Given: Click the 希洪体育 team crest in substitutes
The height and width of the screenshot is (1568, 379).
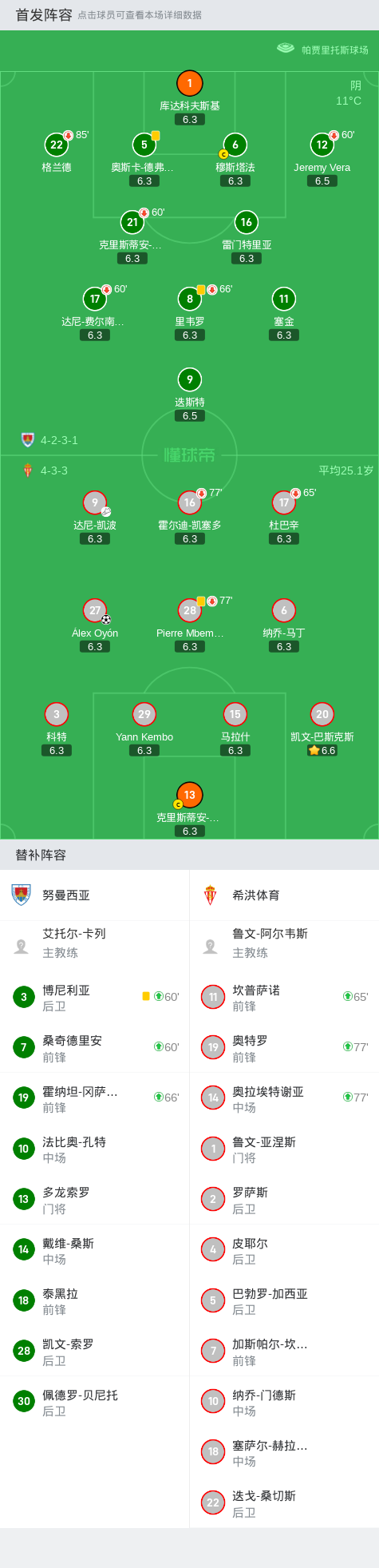Looking at the screenshot, I should [x=211, y=895].
